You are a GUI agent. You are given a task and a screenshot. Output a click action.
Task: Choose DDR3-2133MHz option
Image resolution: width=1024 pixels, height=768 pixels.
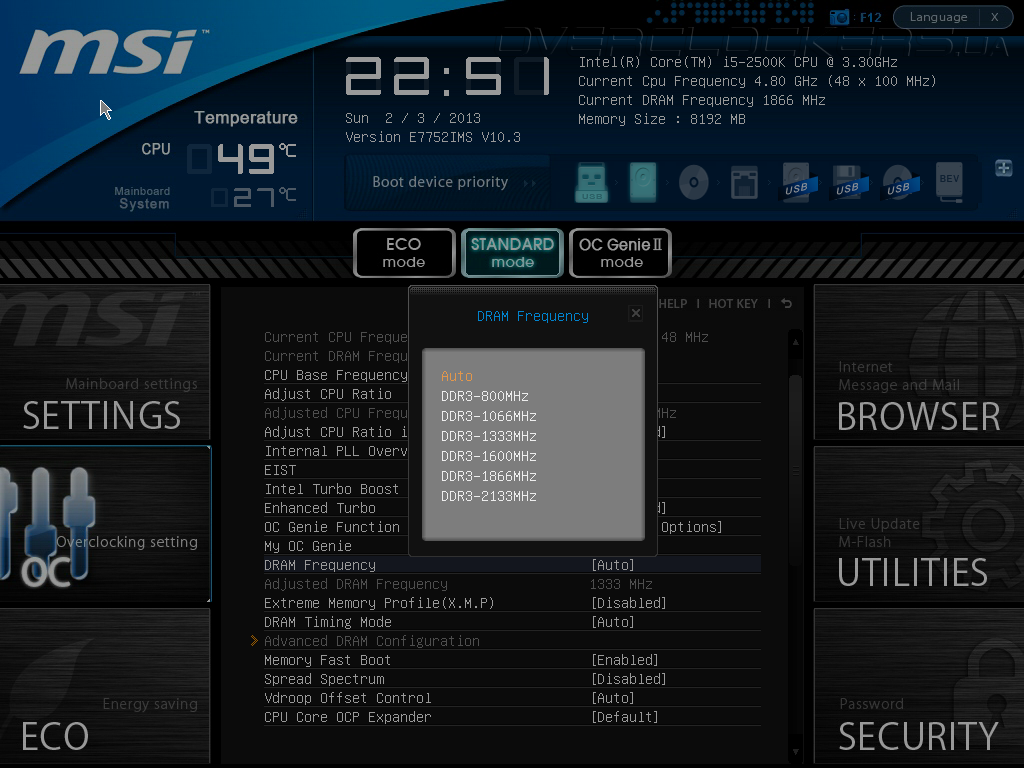[488, 496]
